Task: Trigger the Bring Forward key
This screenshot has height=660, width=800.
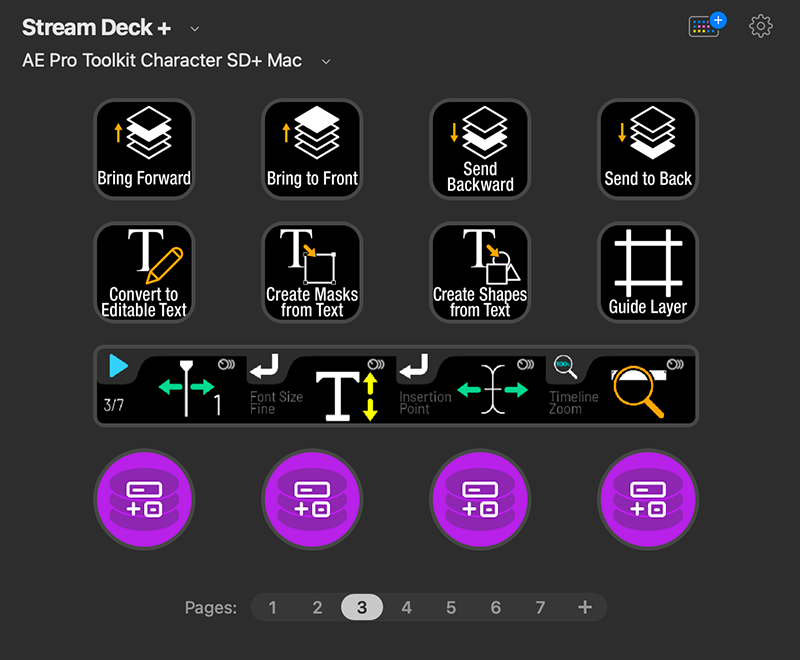Action: point(144,149)
